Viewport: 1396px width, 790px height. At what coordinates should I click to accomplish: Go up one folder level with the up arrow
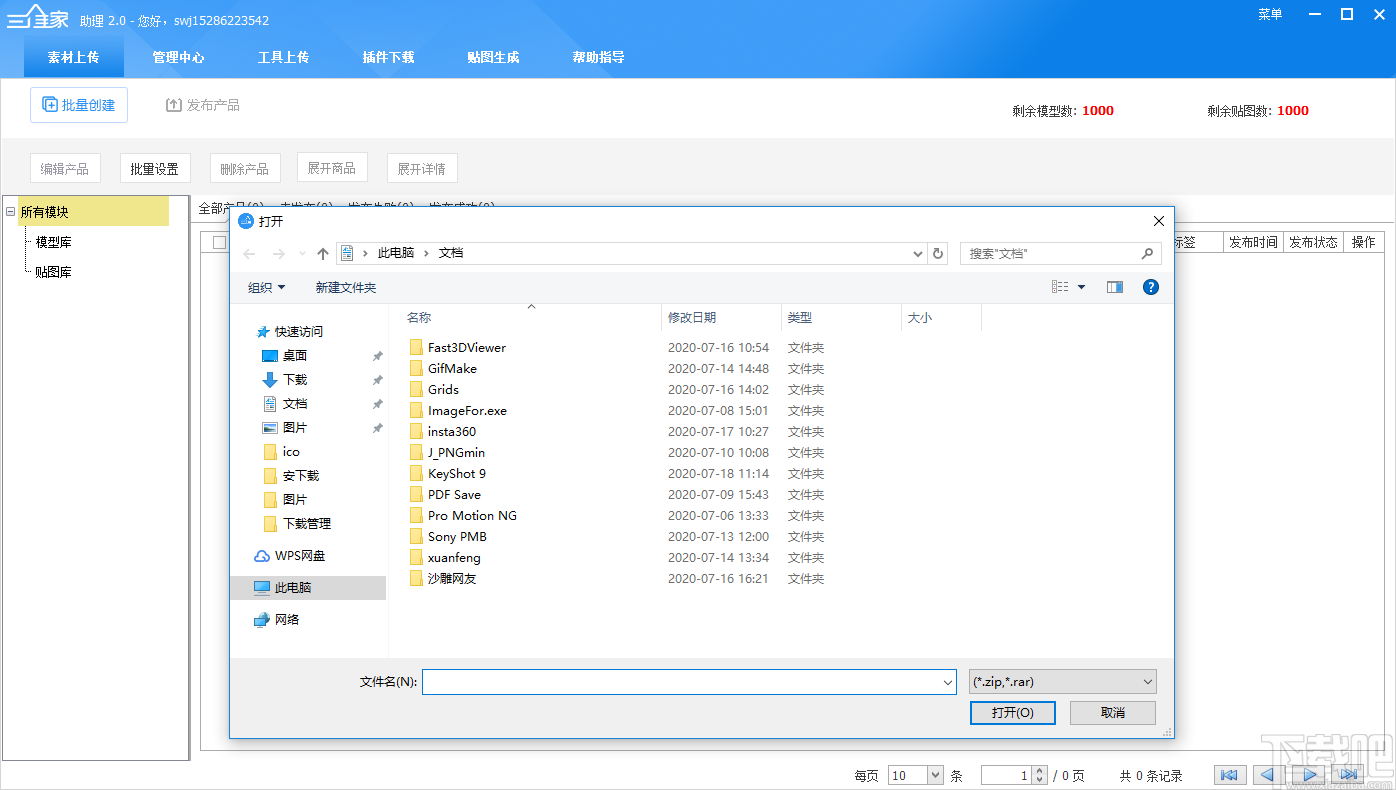pos(323,254)
